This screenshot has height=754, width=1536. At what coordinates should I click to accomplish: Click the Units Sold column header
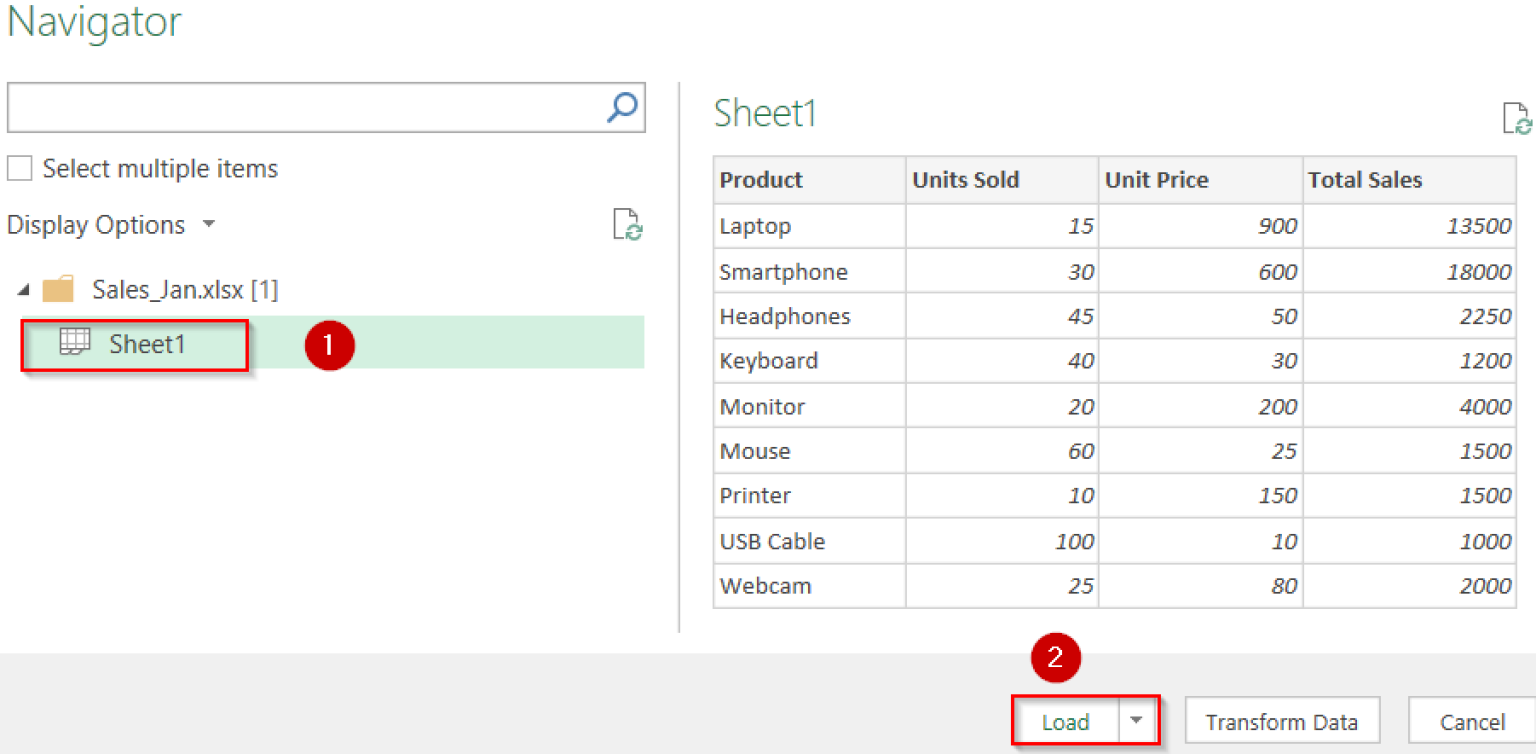[965, 180]
